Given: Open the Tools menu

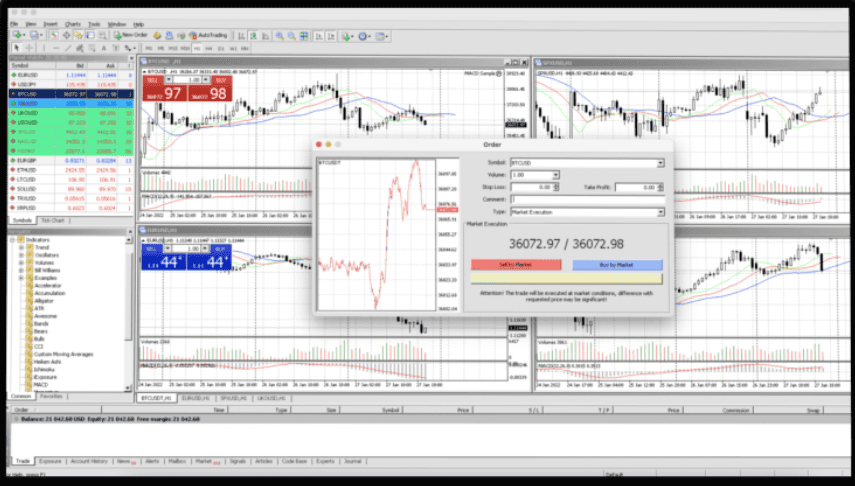Looking at the screenshot, I should click(x=94, y=24).
